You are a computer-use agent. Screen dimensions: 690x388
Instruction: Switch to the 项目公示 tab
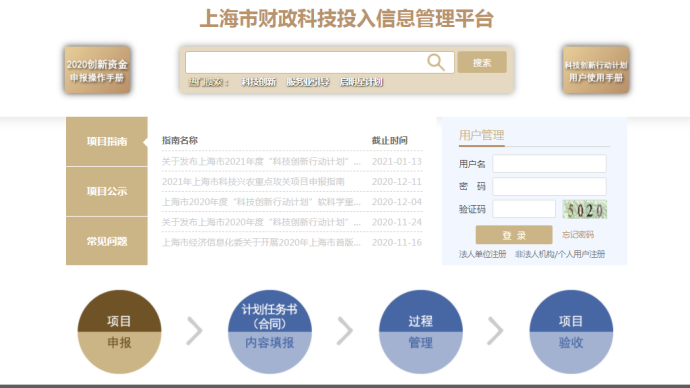106,191
